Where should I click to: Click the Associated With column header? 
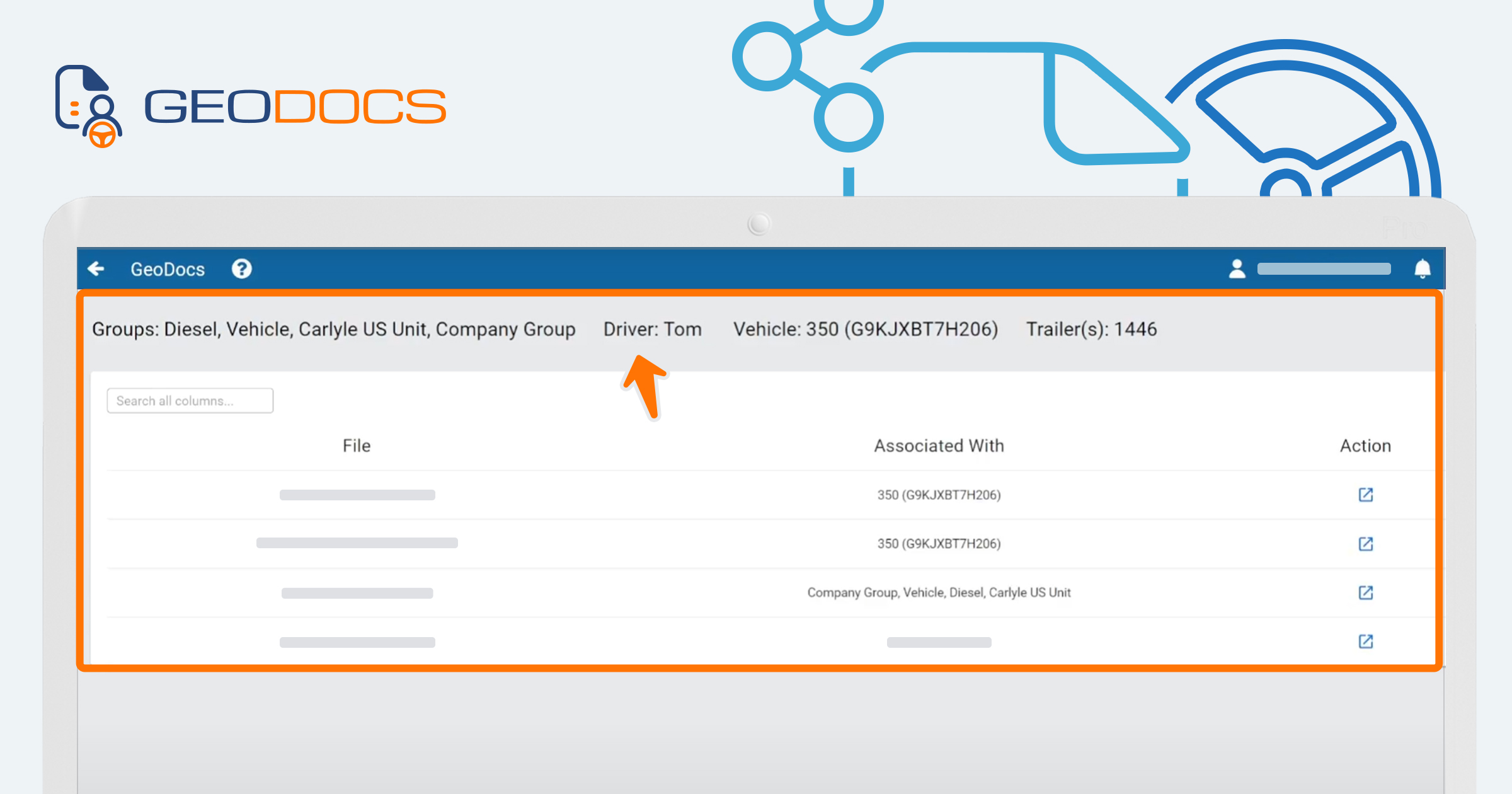tap(939, 446)
